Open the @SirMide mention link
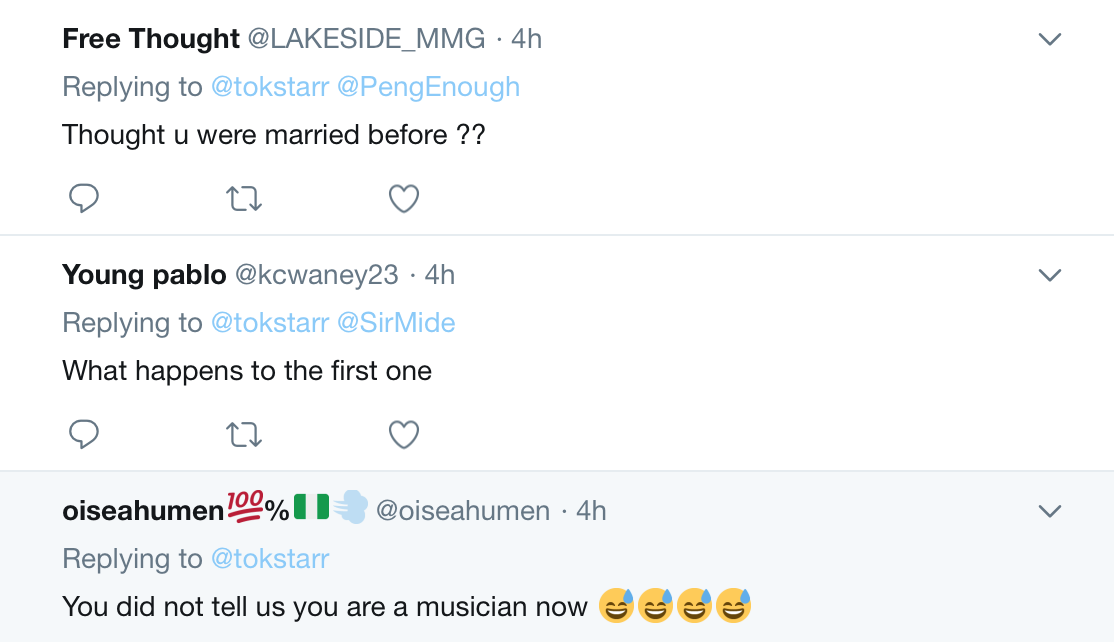The width and height of the screenshot is (1114, 642). tap(396, 322)
